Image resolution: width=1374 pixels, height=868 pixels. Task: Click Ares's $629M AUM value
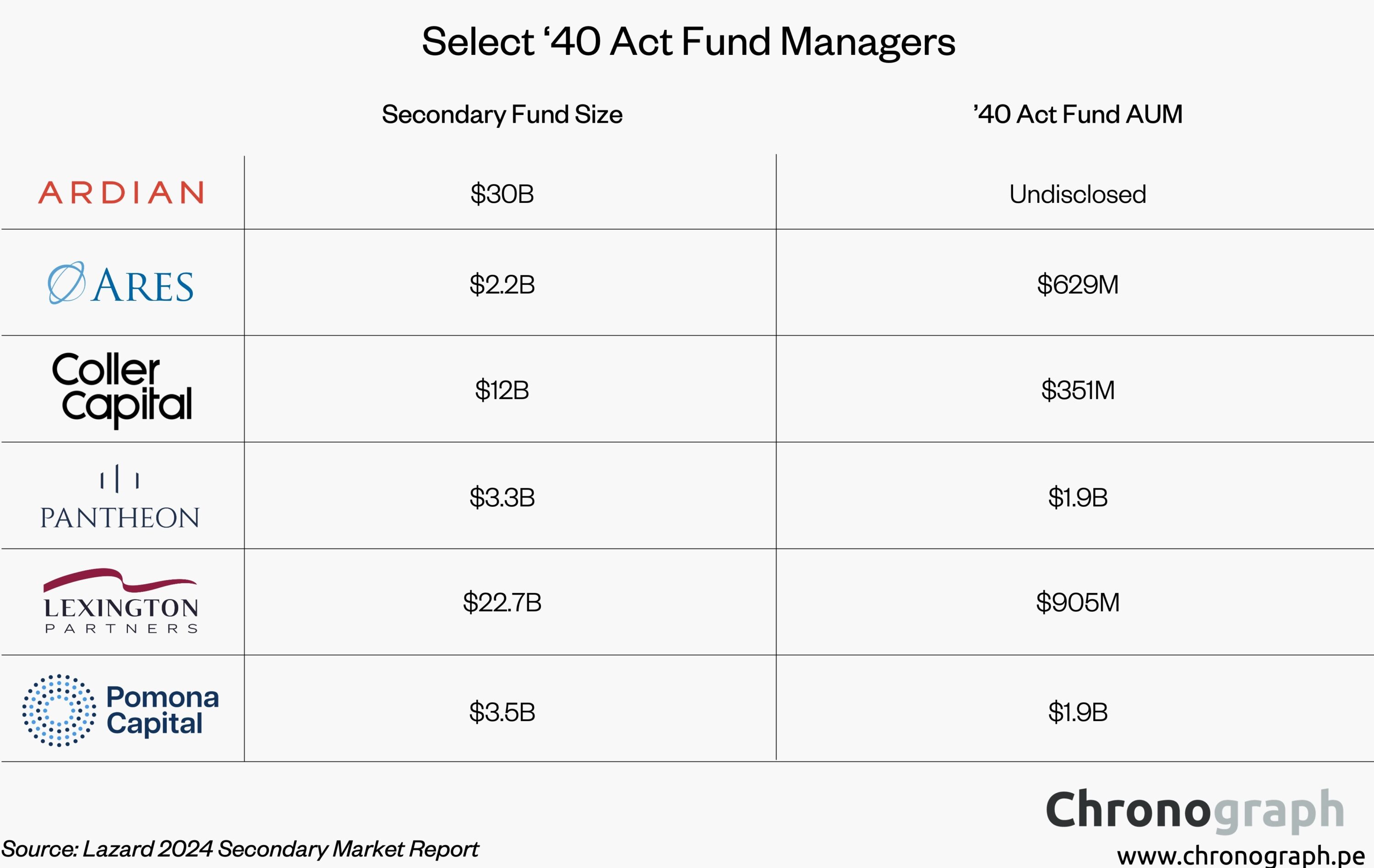pos(1078,284)
